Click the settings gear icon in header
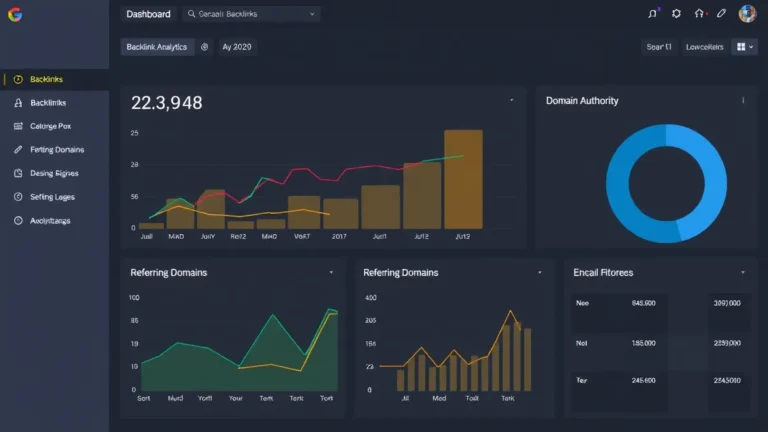The height and width of the screenshot is (432, 768). tap(676, 14)
